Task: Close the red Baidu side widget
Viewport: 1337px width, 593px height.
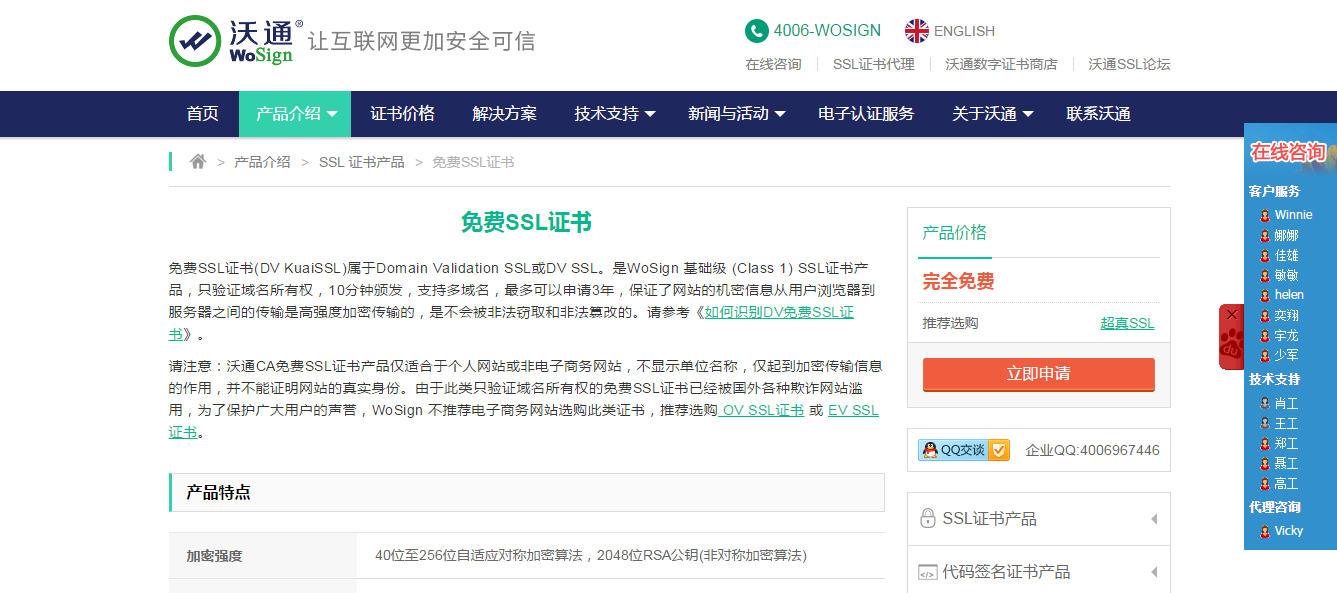Action: (x=1232, y=314)
